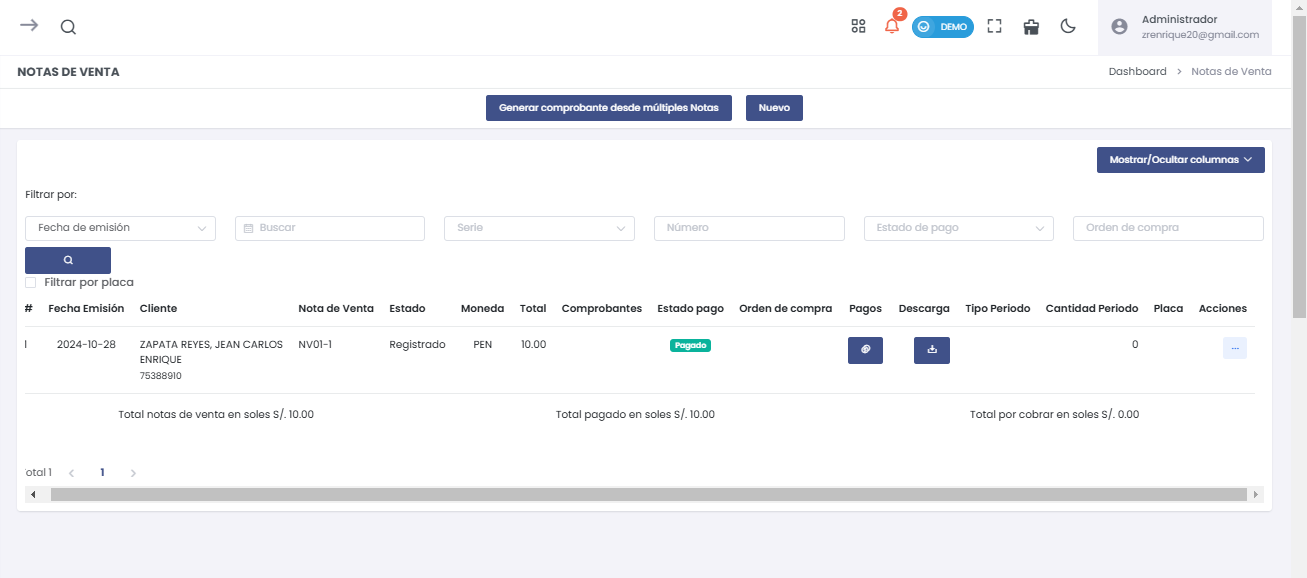Viewport: 1307px width, 578px height.
Task: Enable the Filtrar por placa checkbox
Action: click(31, 282)
